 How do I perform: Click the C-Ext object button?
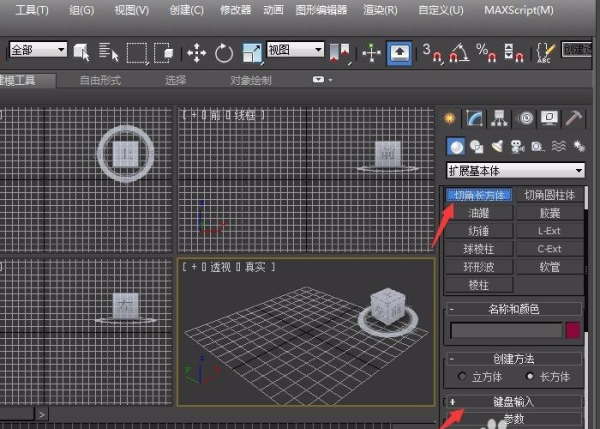coord(549,249)
